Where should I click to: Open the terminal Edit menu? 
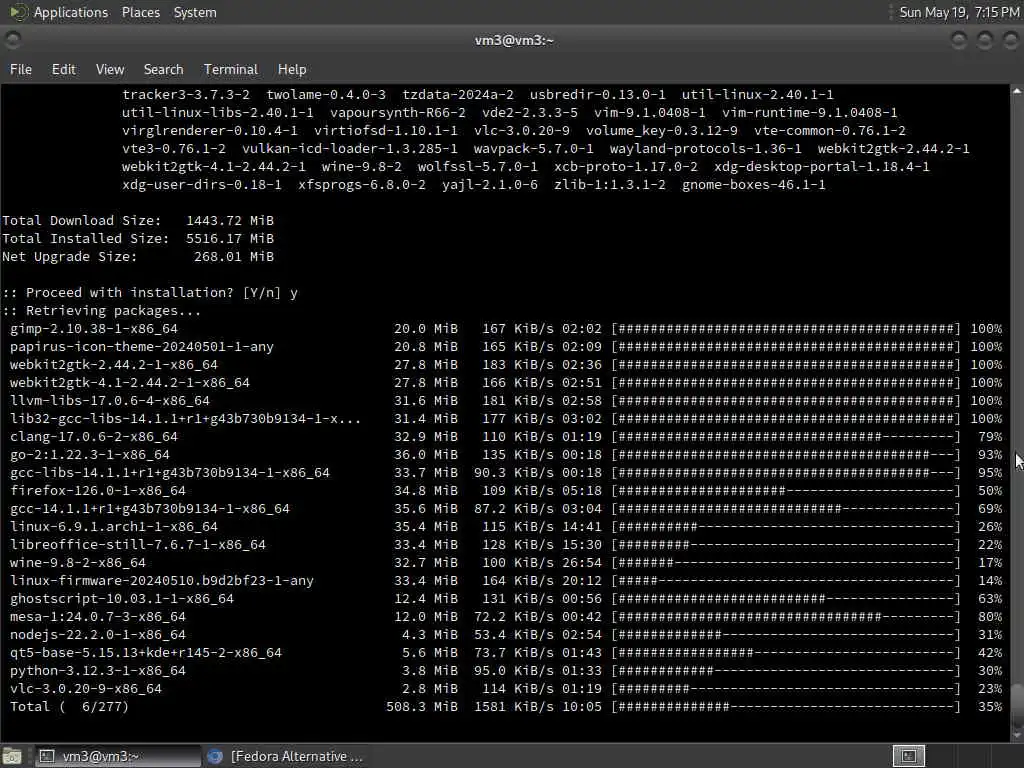(63, 69)
